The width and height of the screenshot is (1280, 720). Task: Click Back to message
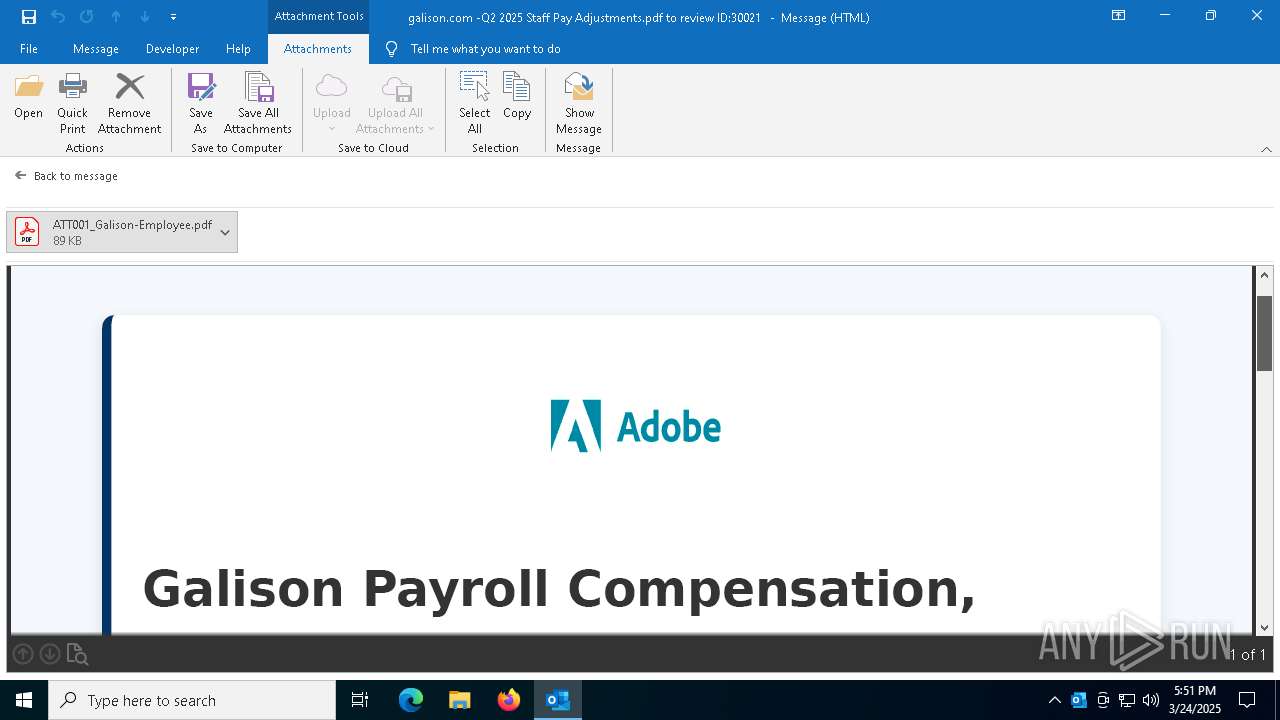[66, 176]
